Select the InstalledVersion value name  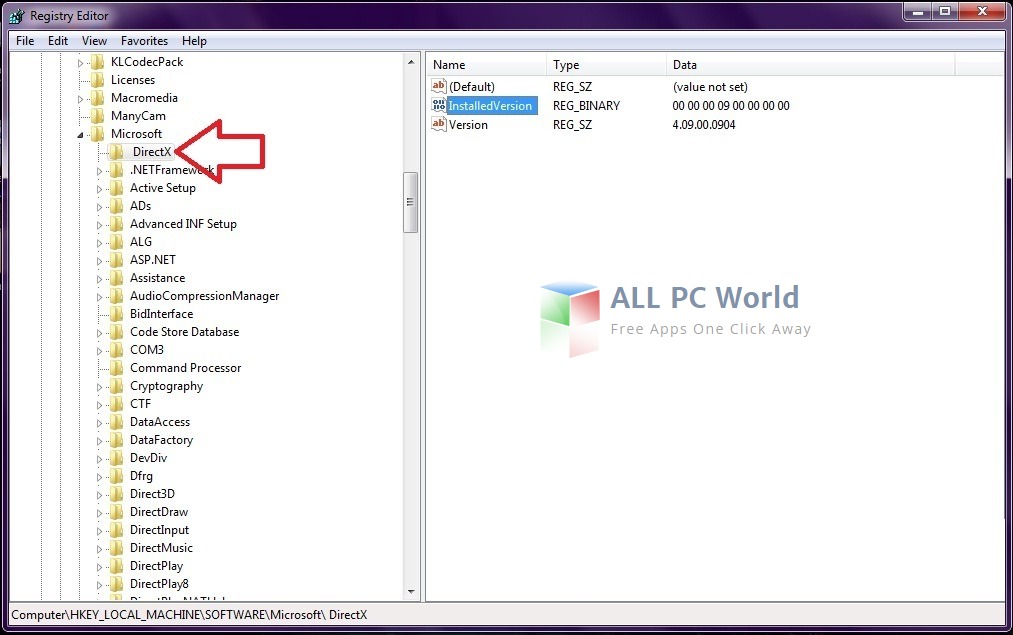[x=490, y=105]
